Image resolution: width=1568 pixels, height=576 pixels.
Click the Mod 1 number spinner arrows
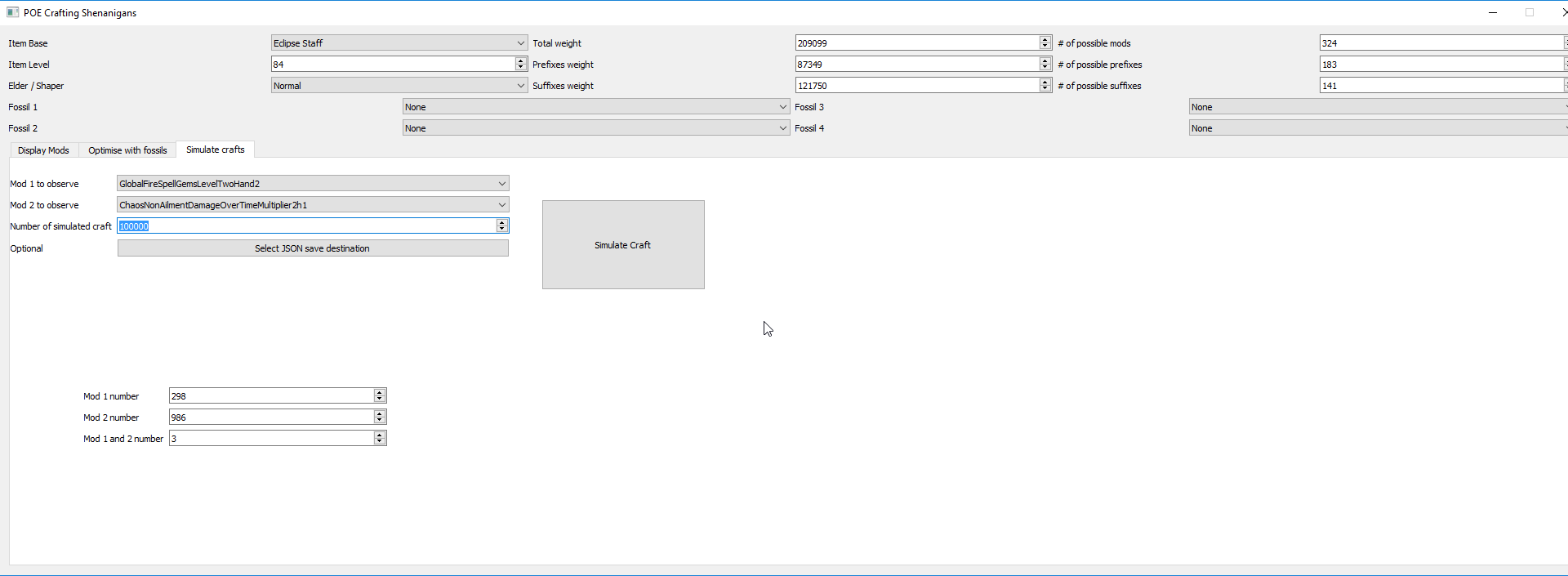380,396
